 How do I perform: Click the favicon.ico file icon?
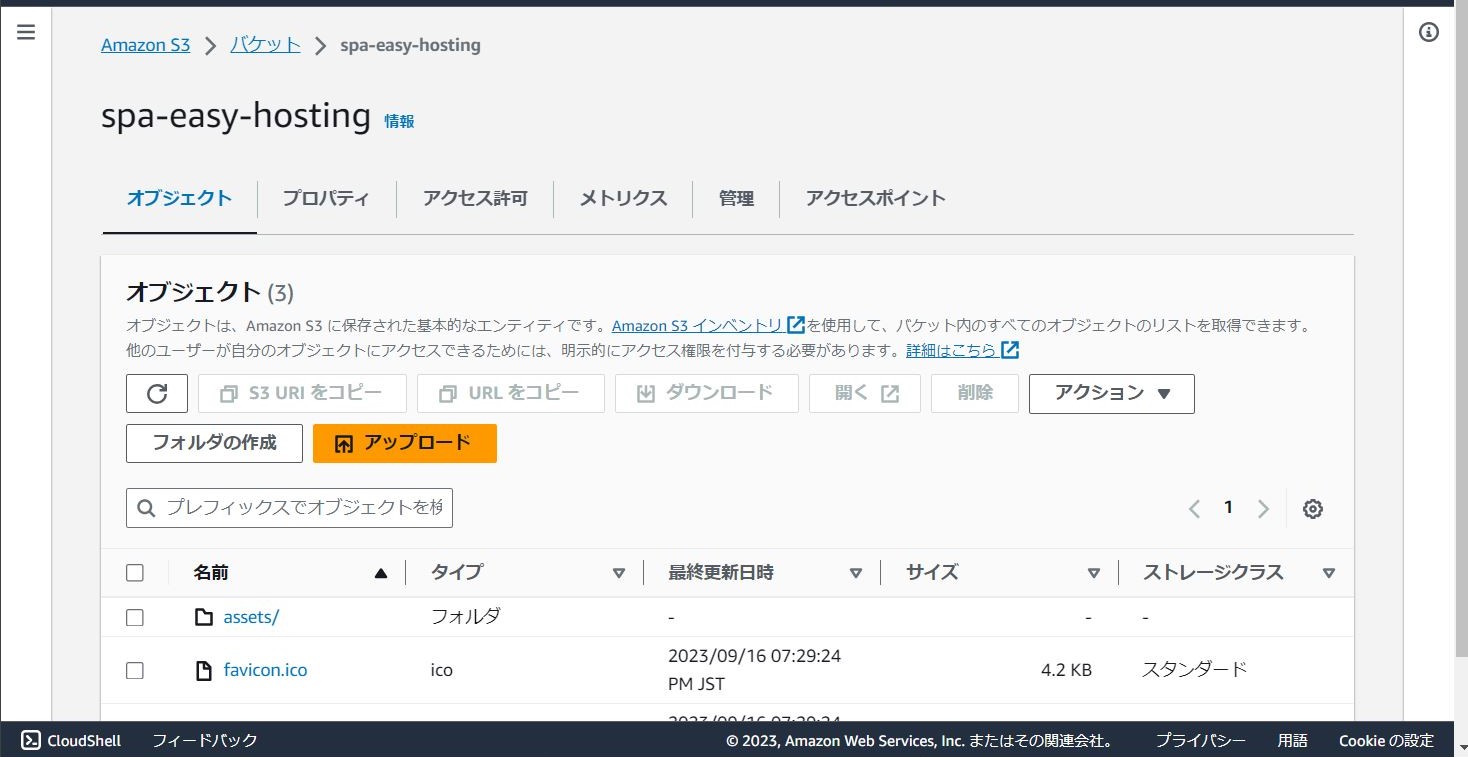(204, 670)
